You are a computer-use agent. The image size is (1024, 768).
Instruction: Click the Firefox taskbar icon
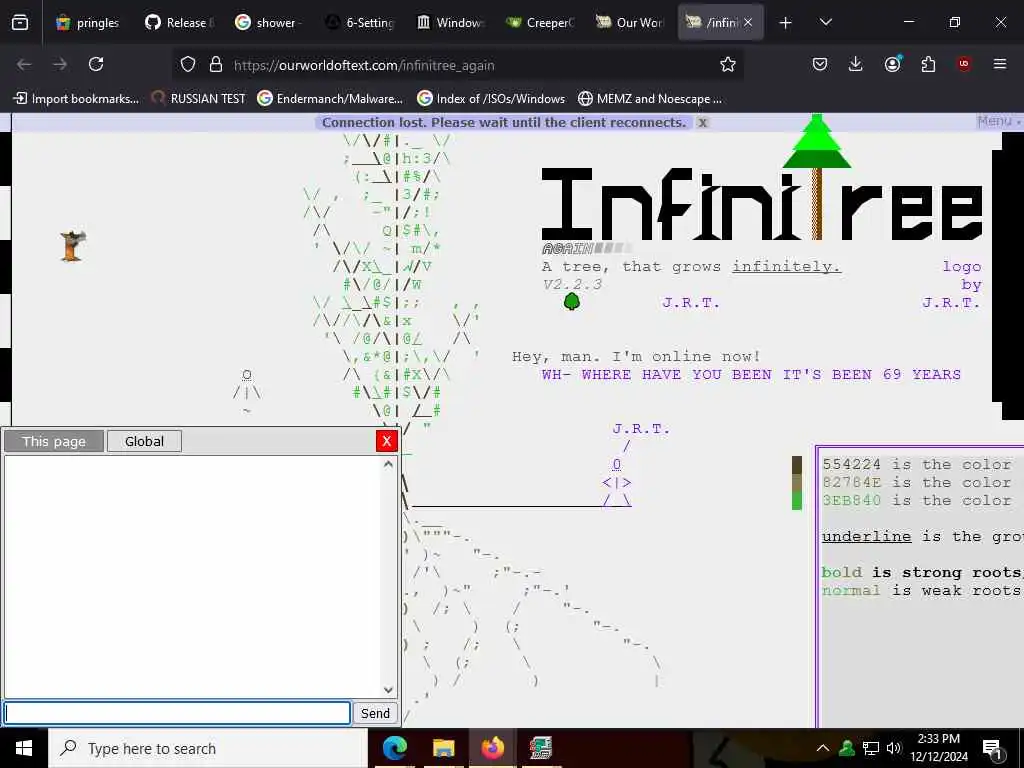(492, 748)
